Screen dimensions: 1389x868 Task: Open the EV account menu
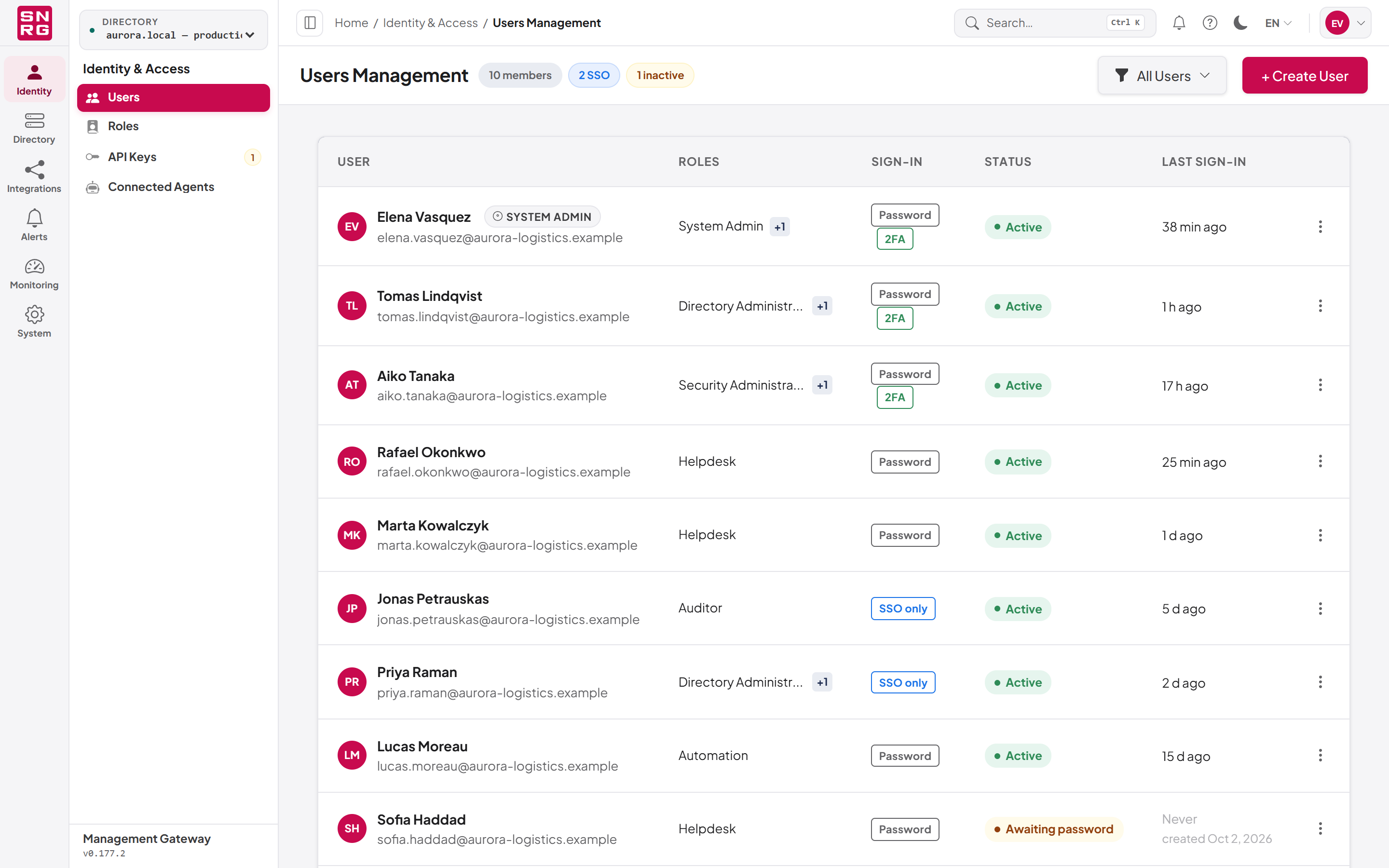click(x=1345, y=23)
